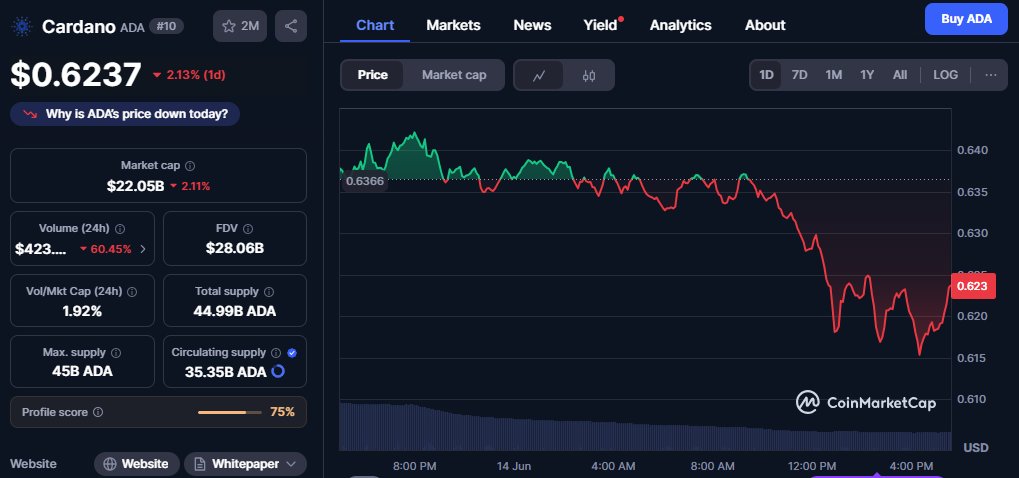
Task: Switch to candlestick chart icon
Action: (x=589, y=75)
